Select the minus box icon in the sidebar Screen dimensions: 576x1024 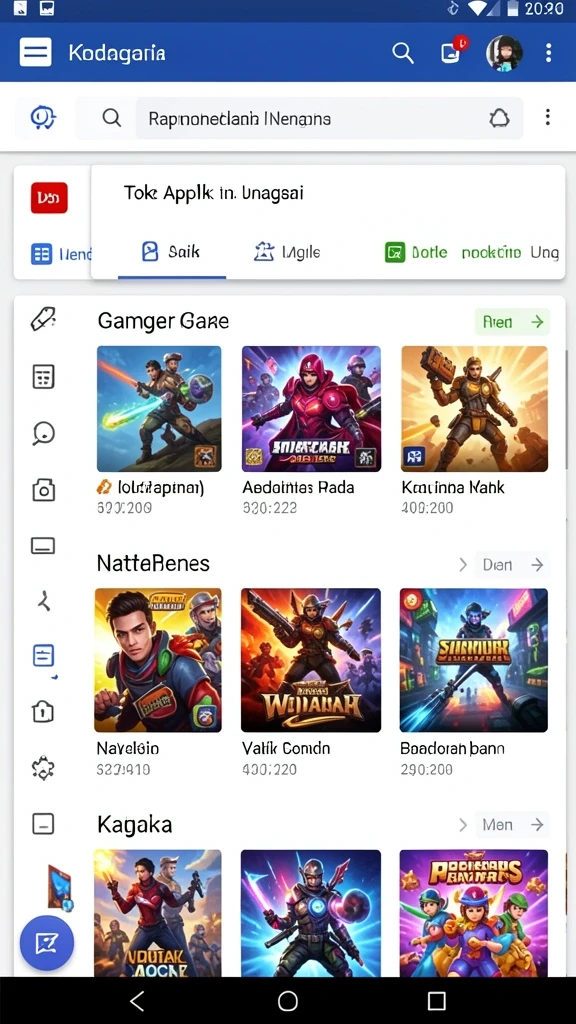tap(43, 824)
